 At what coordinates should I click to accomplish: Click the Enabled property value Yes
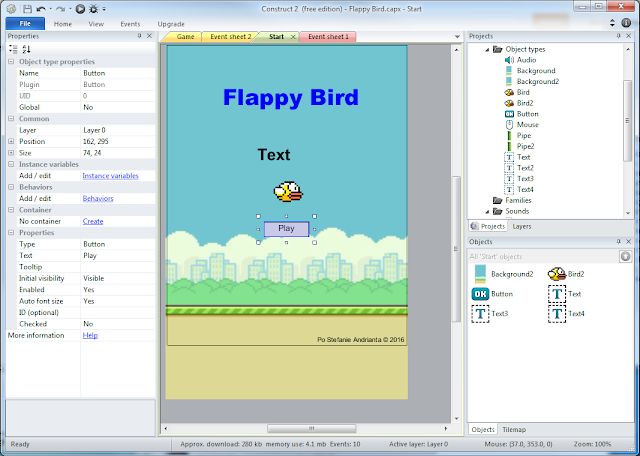pos(118,290)
